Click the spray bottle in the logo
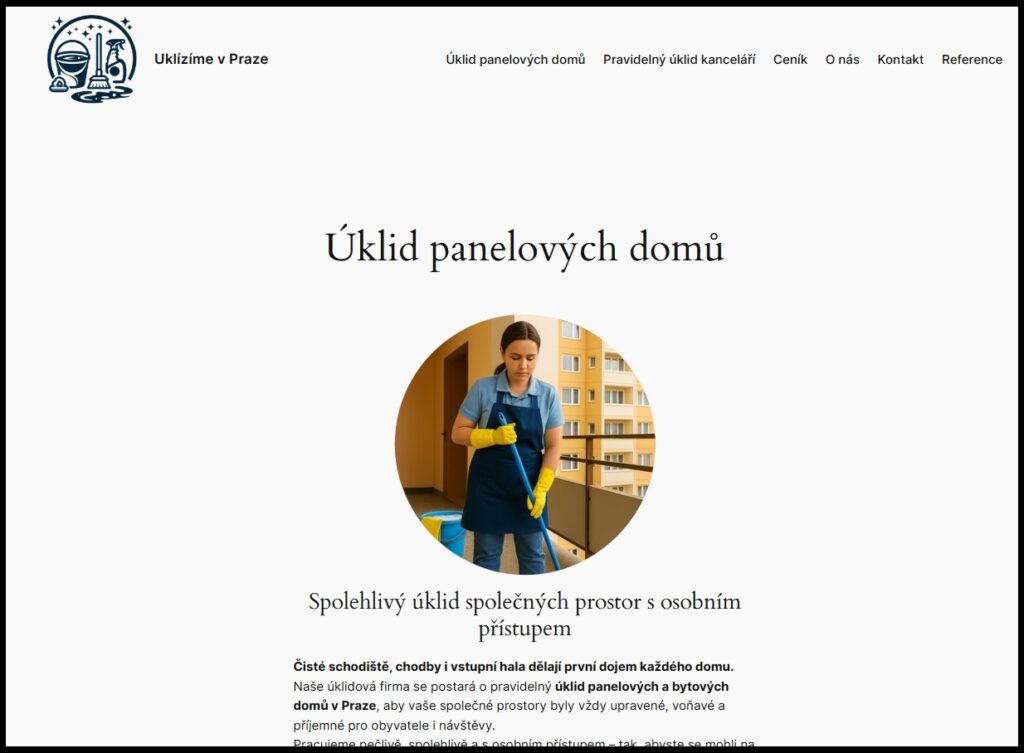Viewport: 1024px width, 753px height. tap(118, 60)
